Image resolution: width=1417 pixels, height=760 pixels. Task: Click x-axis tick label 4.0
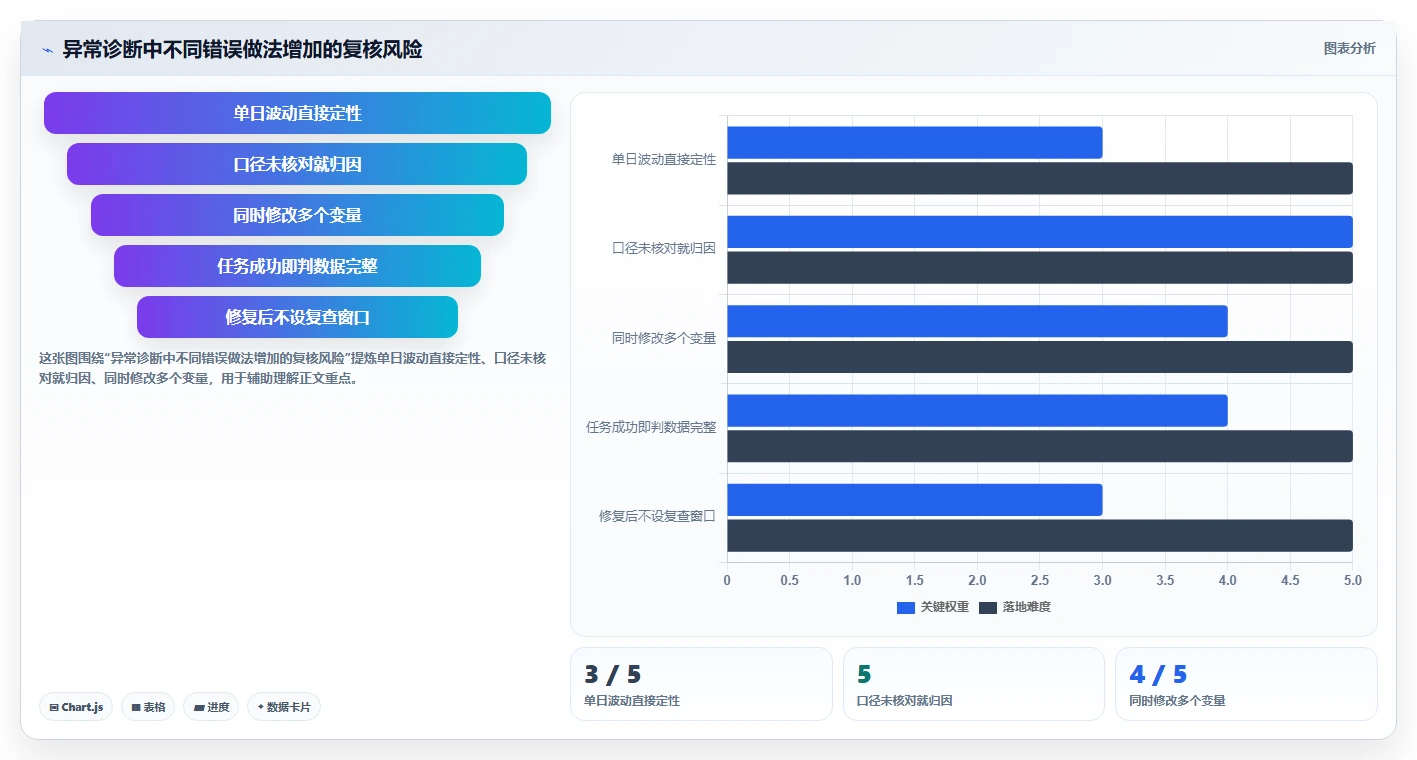pyautogui.click(x=1227, y=580)
